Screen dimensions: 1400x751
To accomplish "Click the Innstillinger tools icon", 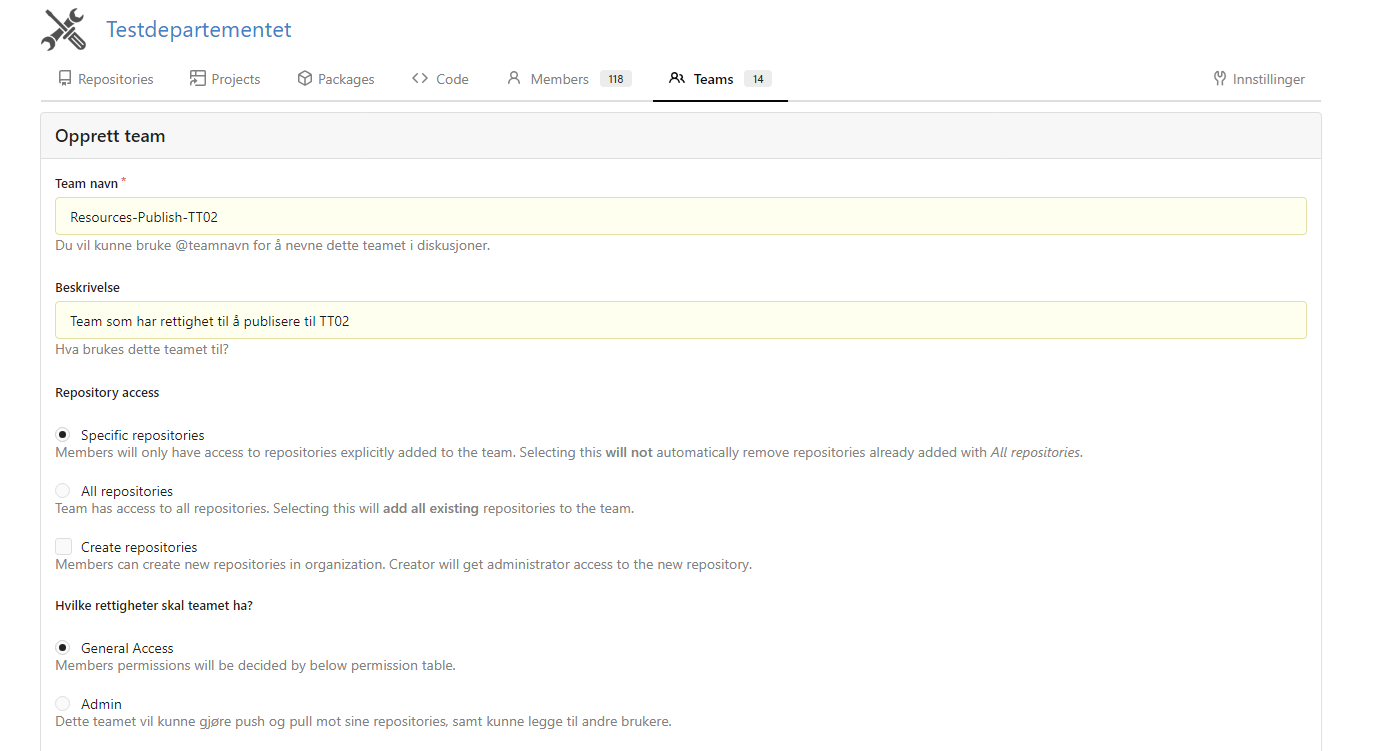I will (1220, 79).
